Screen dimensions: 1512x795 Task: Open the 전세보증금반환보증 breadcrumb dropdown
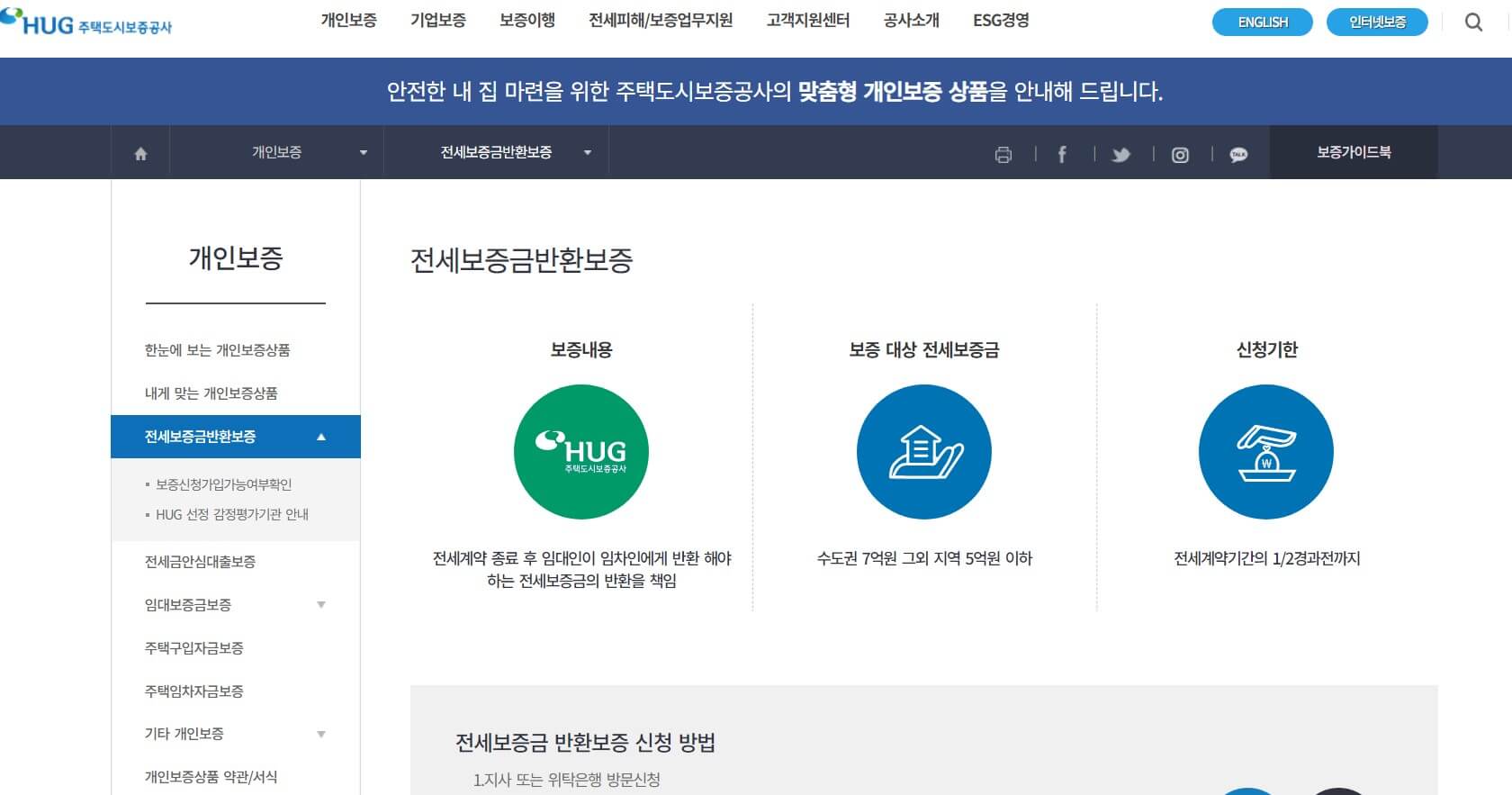(x=496, y=152)
